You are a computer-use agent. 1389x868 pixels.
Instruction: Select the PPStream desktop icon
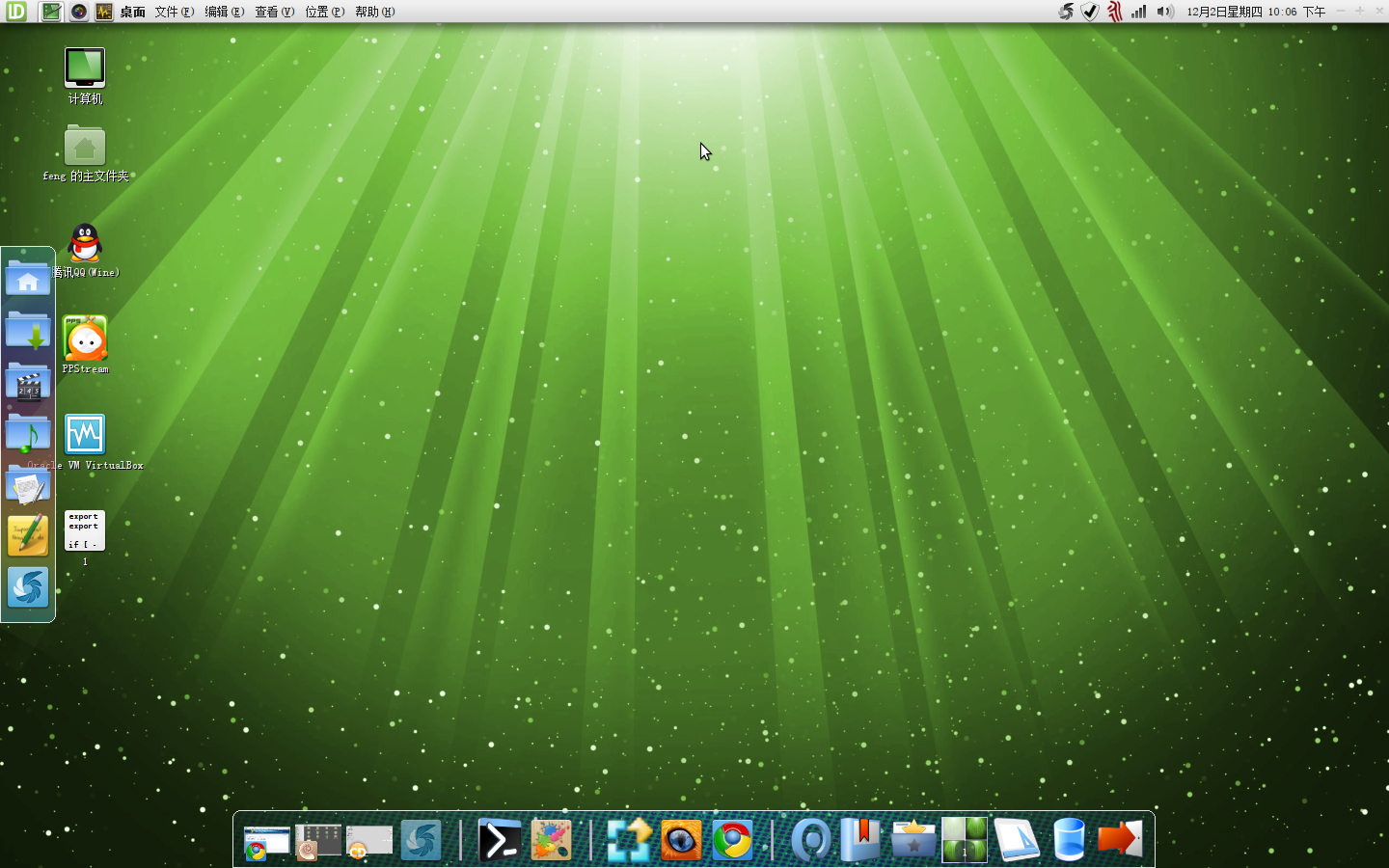coord(85,345)
